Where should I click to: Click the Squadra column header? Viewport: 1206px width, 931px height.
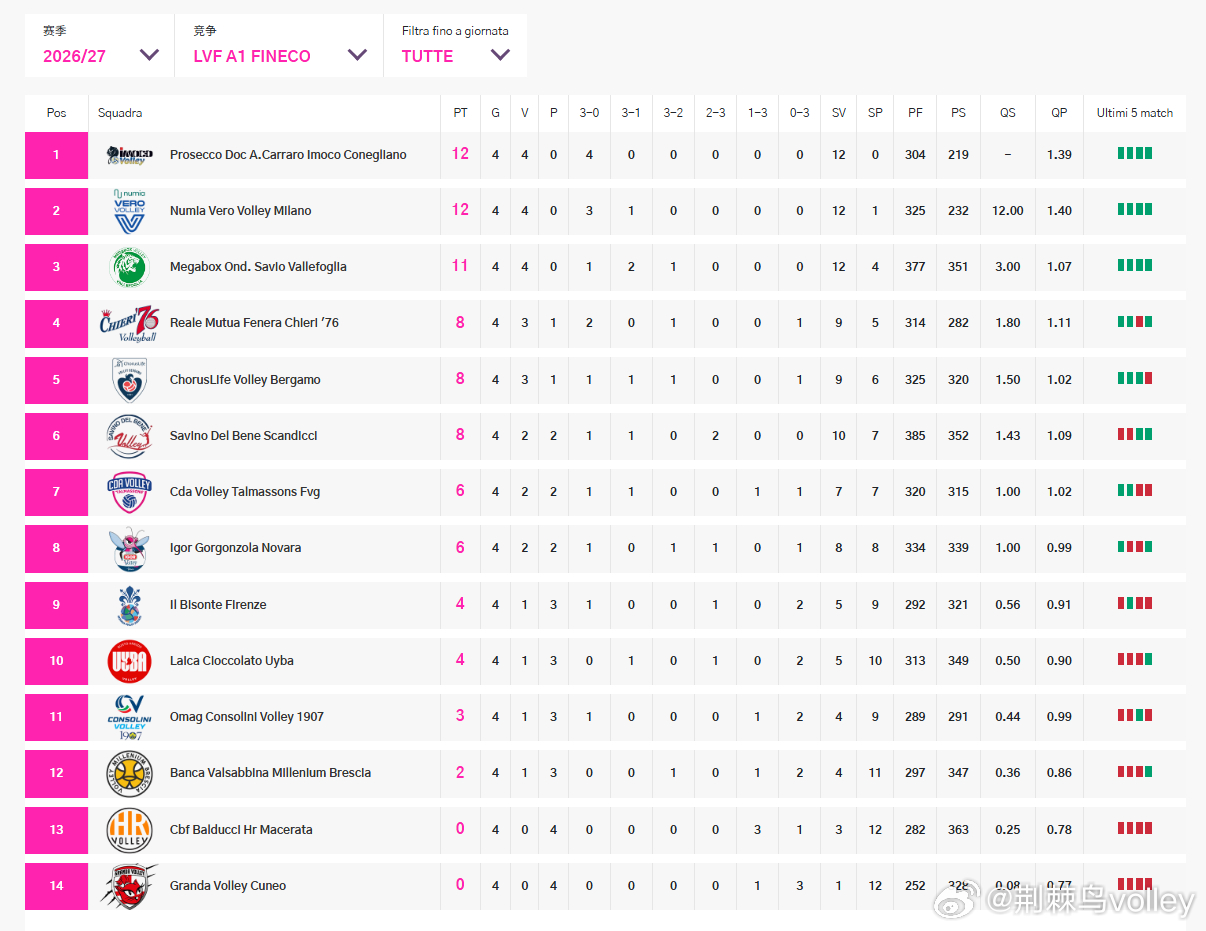(120, 113)
